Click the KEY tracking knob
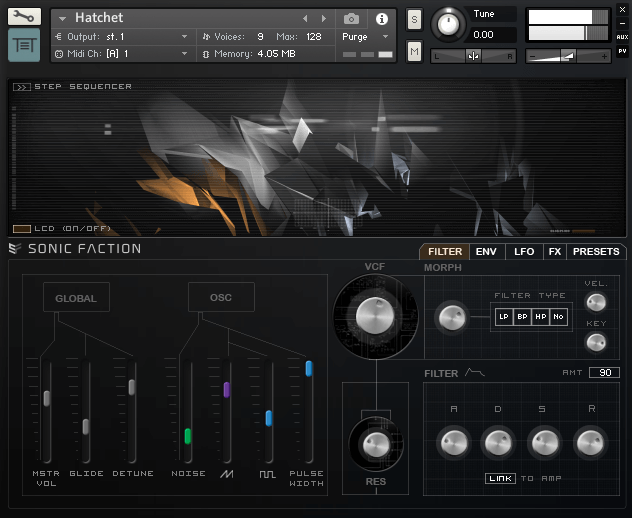The height and width of the screenshot is (518, 632). (x=596, y=343)
